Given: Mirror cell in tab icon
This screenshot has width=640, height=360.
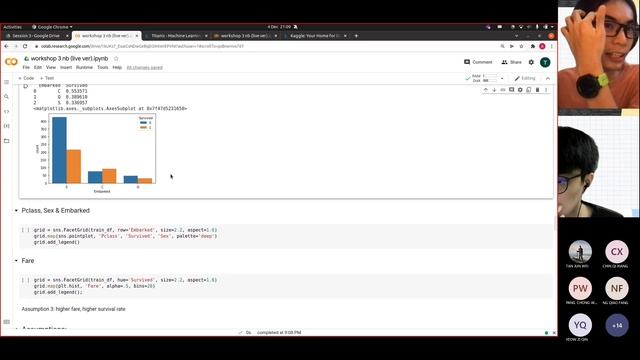Looking at the screenshot, I should pos(529,90).
